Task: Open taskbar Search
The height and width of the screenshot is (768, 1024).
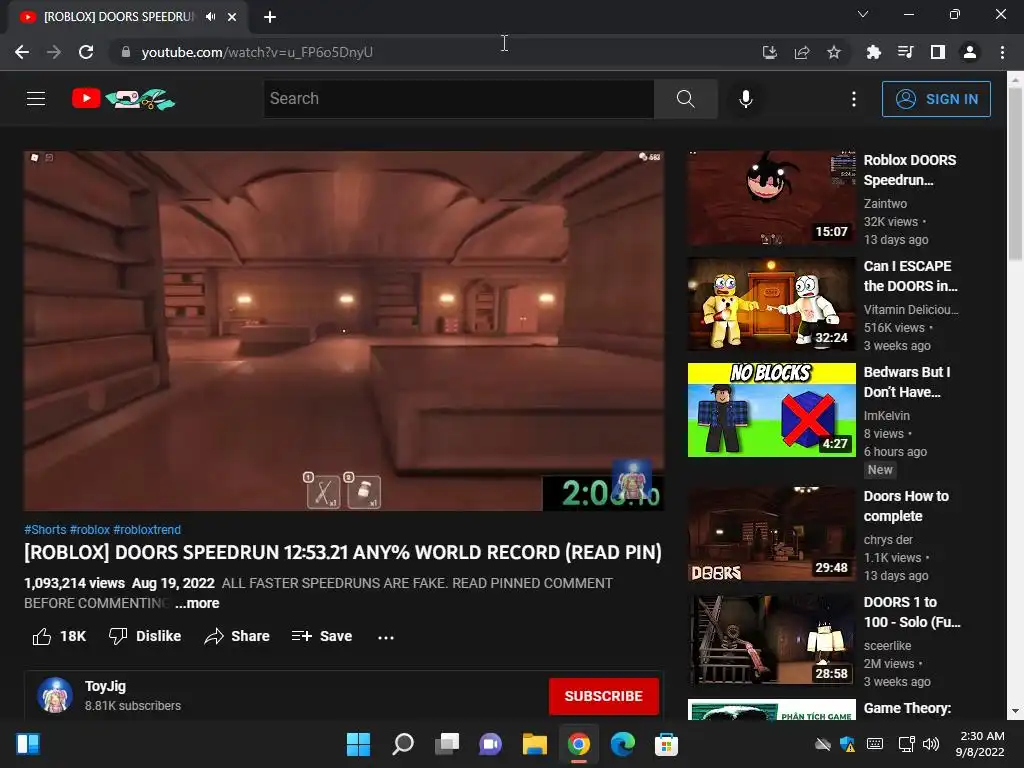Action: point(402,744)
